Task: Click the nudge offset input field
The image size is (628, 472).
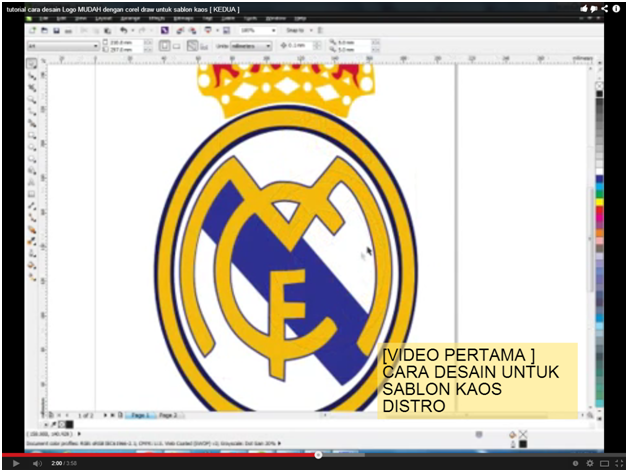Action: point(300,46)
